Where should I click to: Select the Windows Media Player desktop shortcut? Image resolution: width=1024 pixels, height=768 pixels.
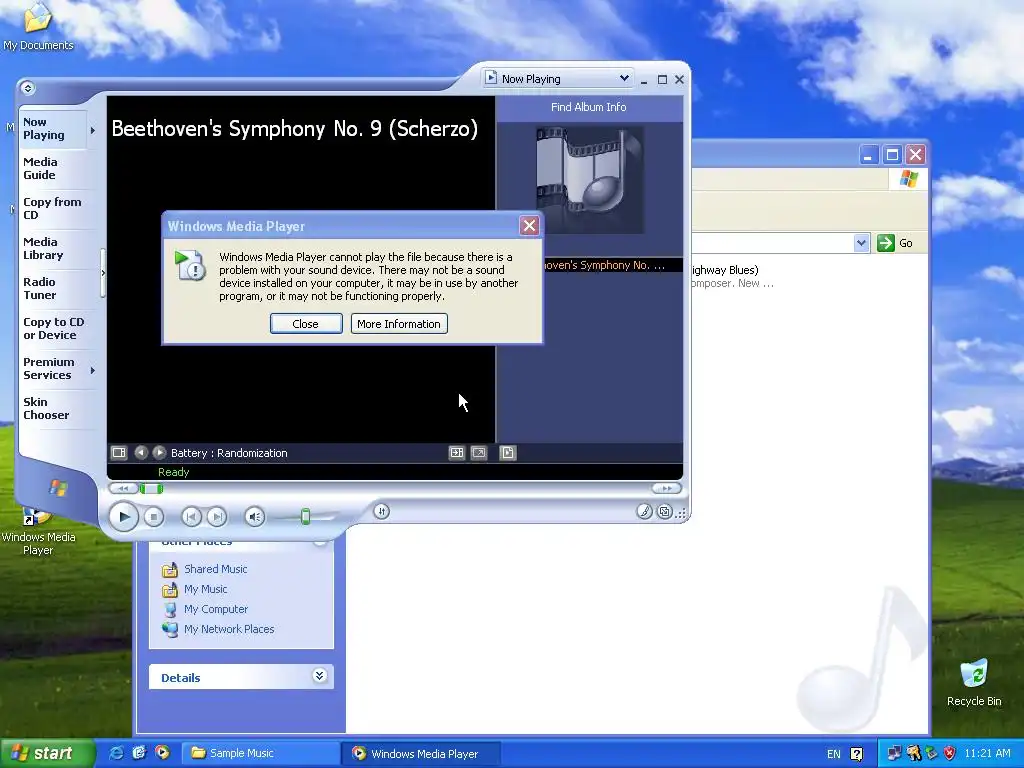[x=38, y=532]
